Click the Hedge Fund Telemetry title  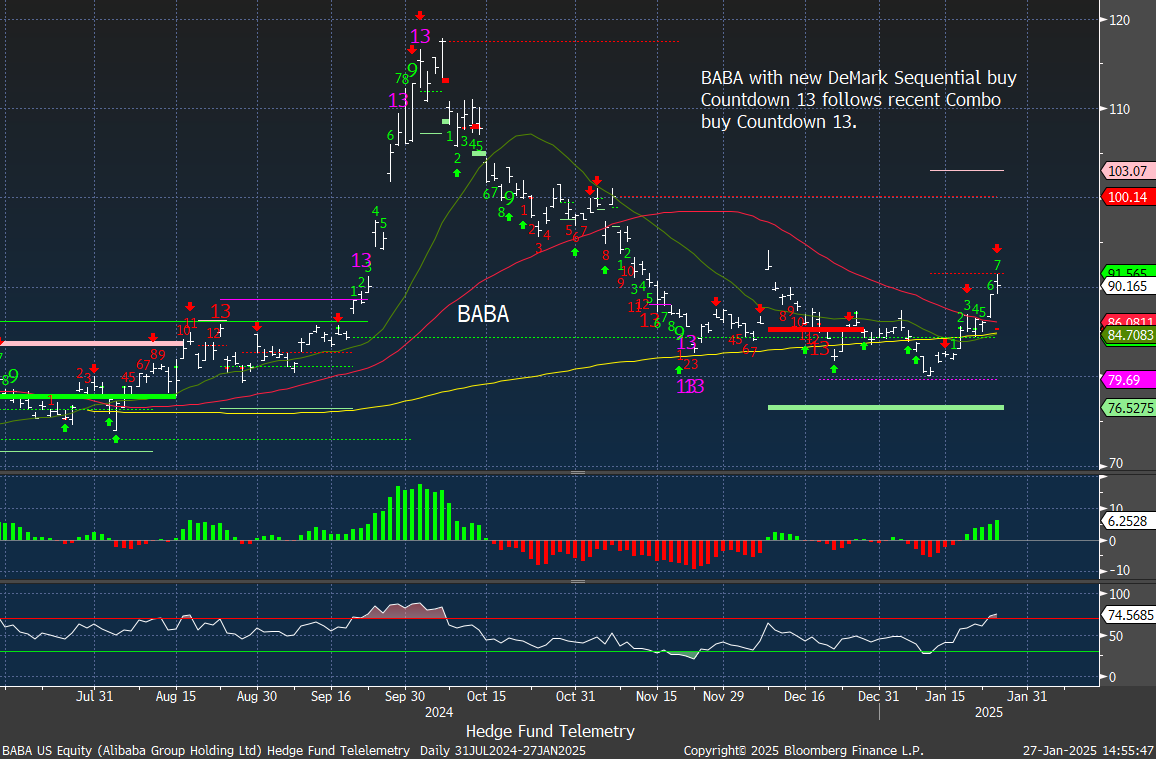pos(550,731)
